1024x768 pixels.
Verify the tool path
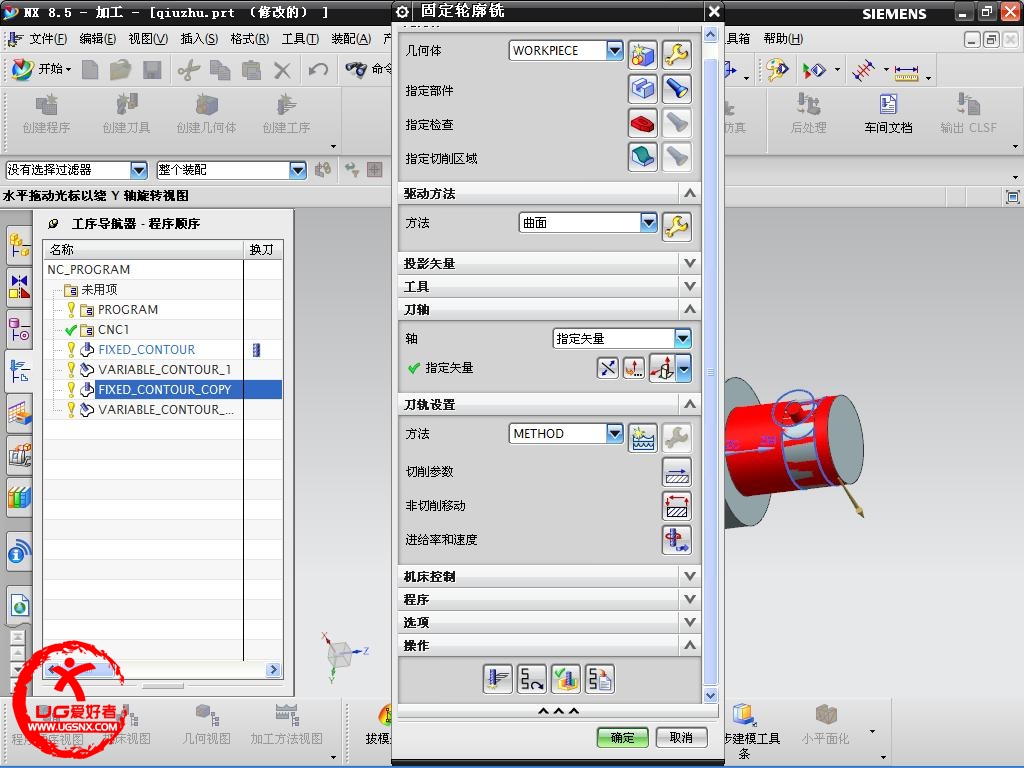[x=566, y=679]
